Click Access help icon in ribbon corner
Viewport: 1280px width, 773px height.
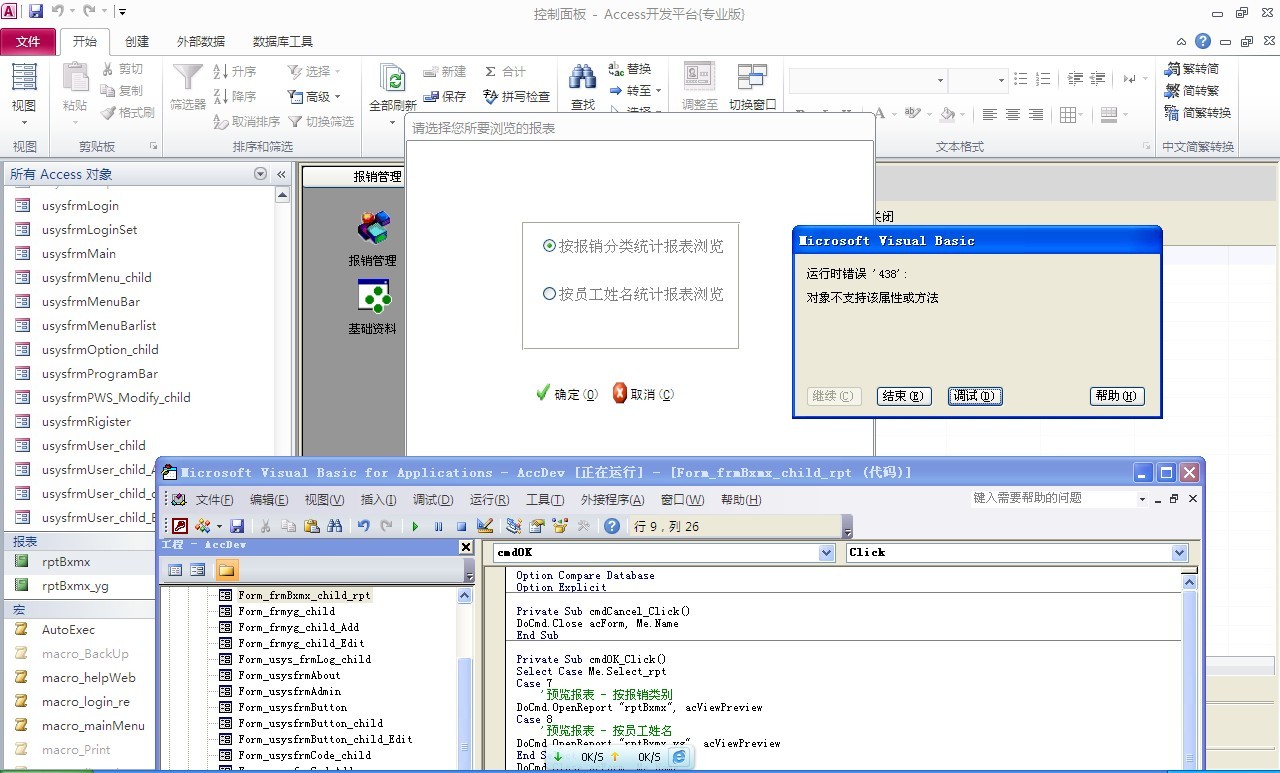click(1203, 41)
